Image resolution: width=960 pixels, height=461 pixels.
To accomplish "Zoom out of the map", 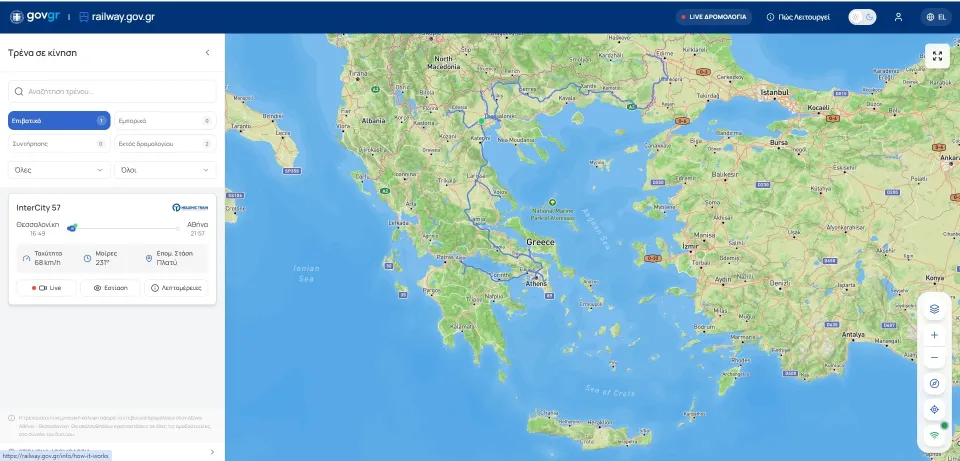I will pos(934,358).
